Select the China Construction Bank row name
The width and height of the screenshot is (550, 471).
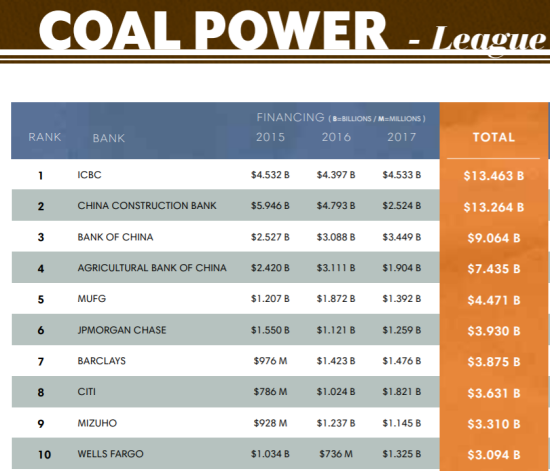coord(147,206)
